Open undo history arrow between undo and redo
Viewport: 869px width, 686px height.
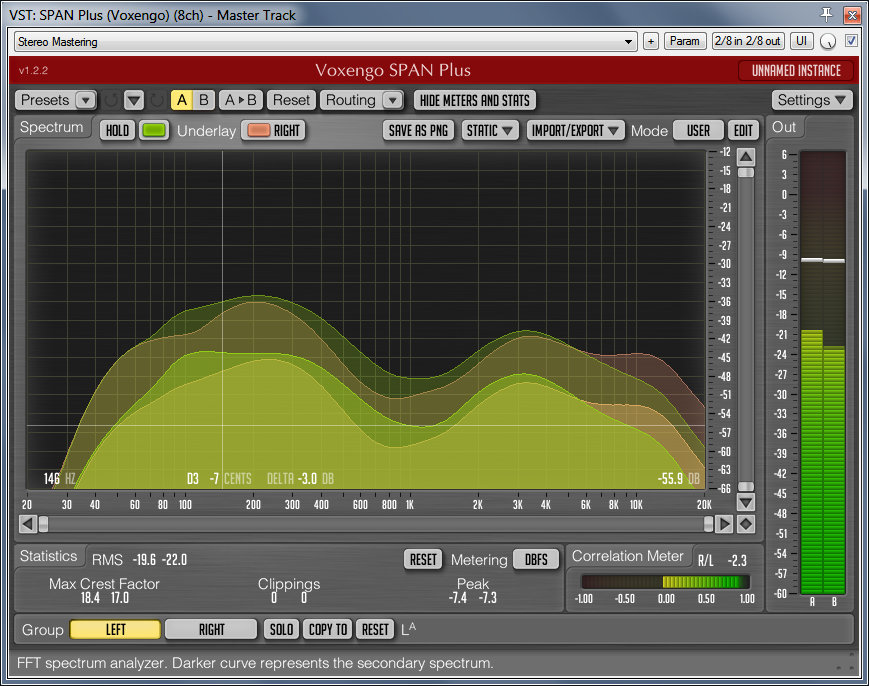click(134, 100)
